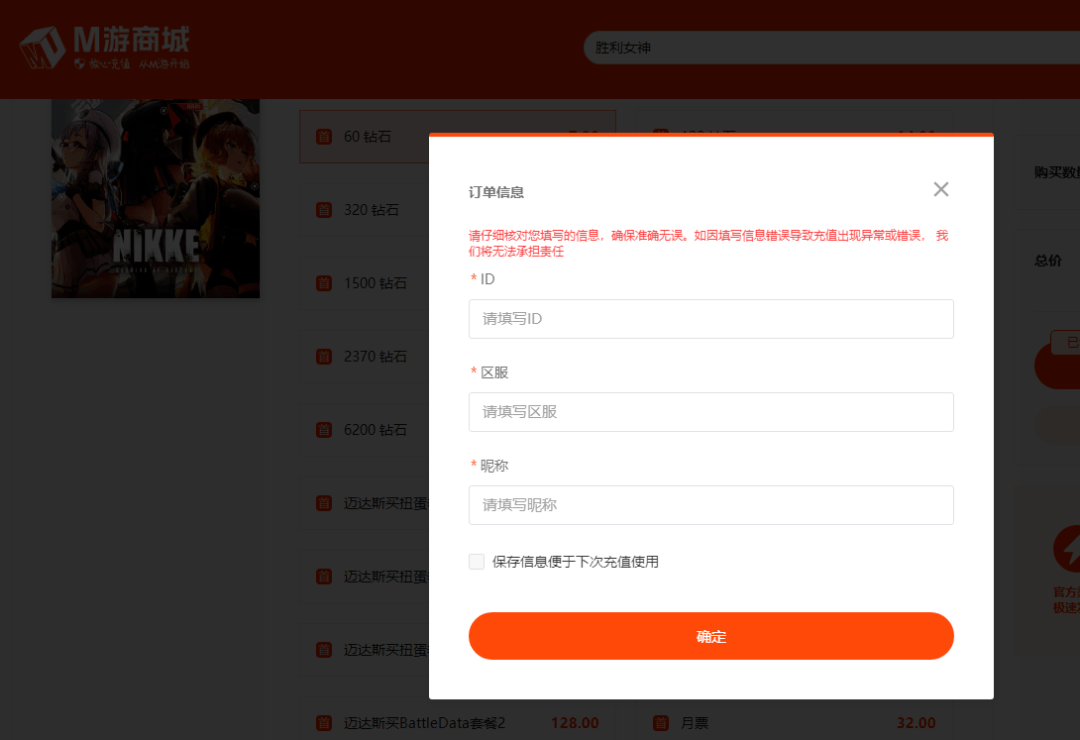
Task: Click the 128.00 price label
Action: click(x=575, y=723)
